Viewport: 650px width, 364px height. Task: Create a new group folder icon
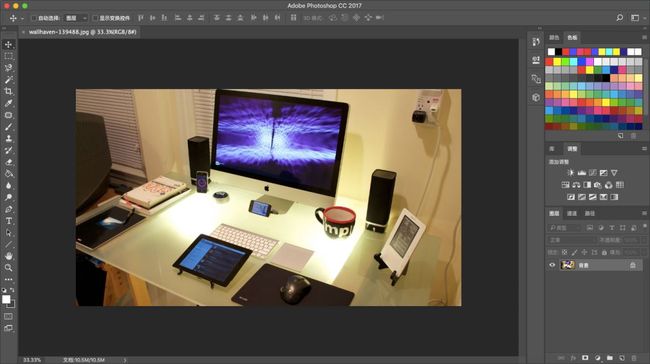[610, 357]
